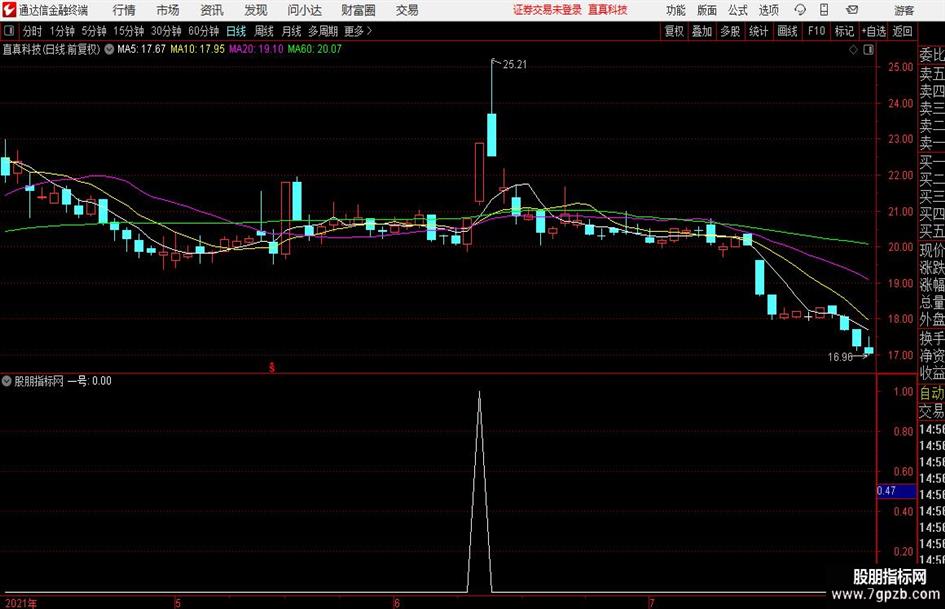Click the diamond icon at chart's top right
This screenshot has width=945, height=609.
pos(853,50)
